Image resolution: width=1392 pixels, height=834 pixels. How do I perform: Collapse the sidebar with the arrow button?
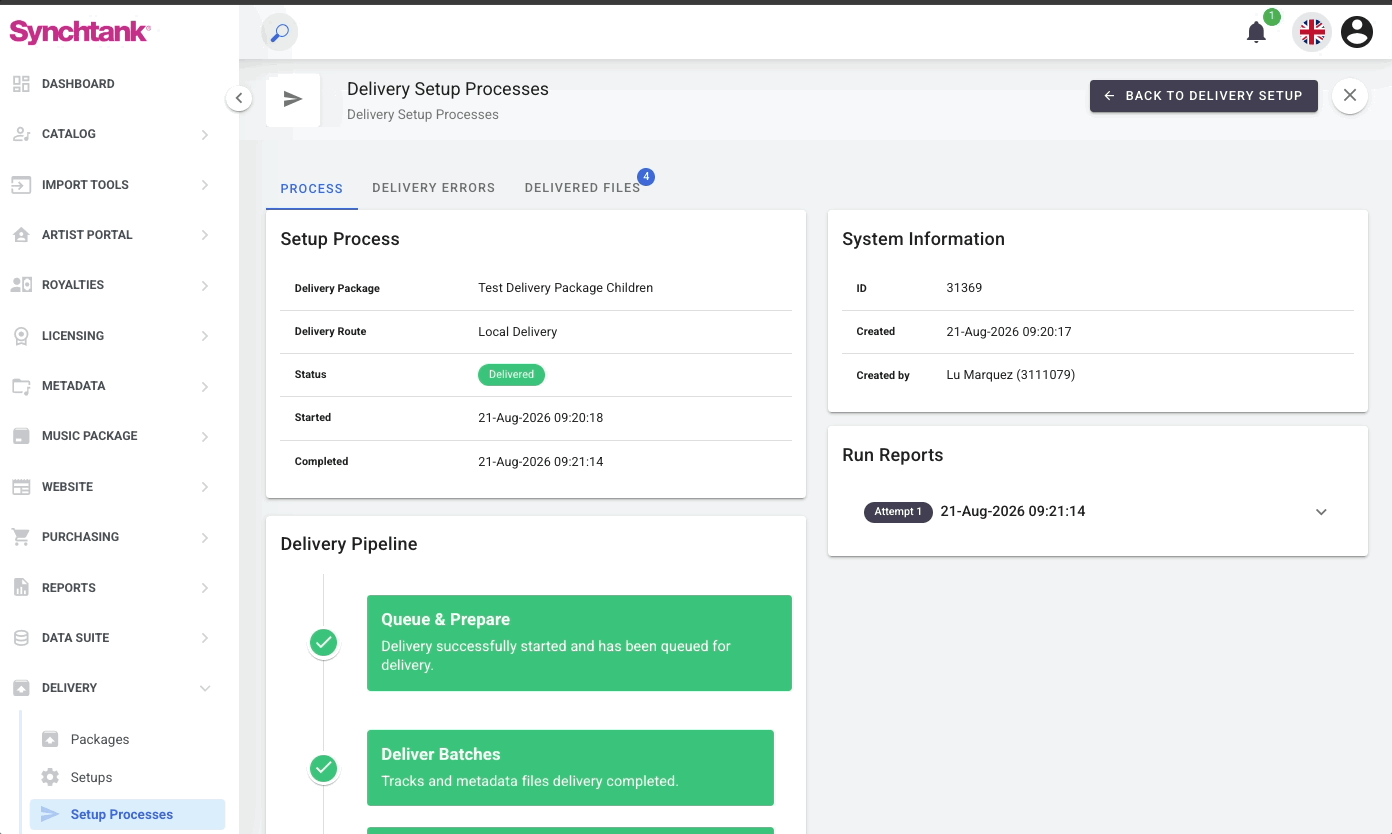(x=238, y=98)
